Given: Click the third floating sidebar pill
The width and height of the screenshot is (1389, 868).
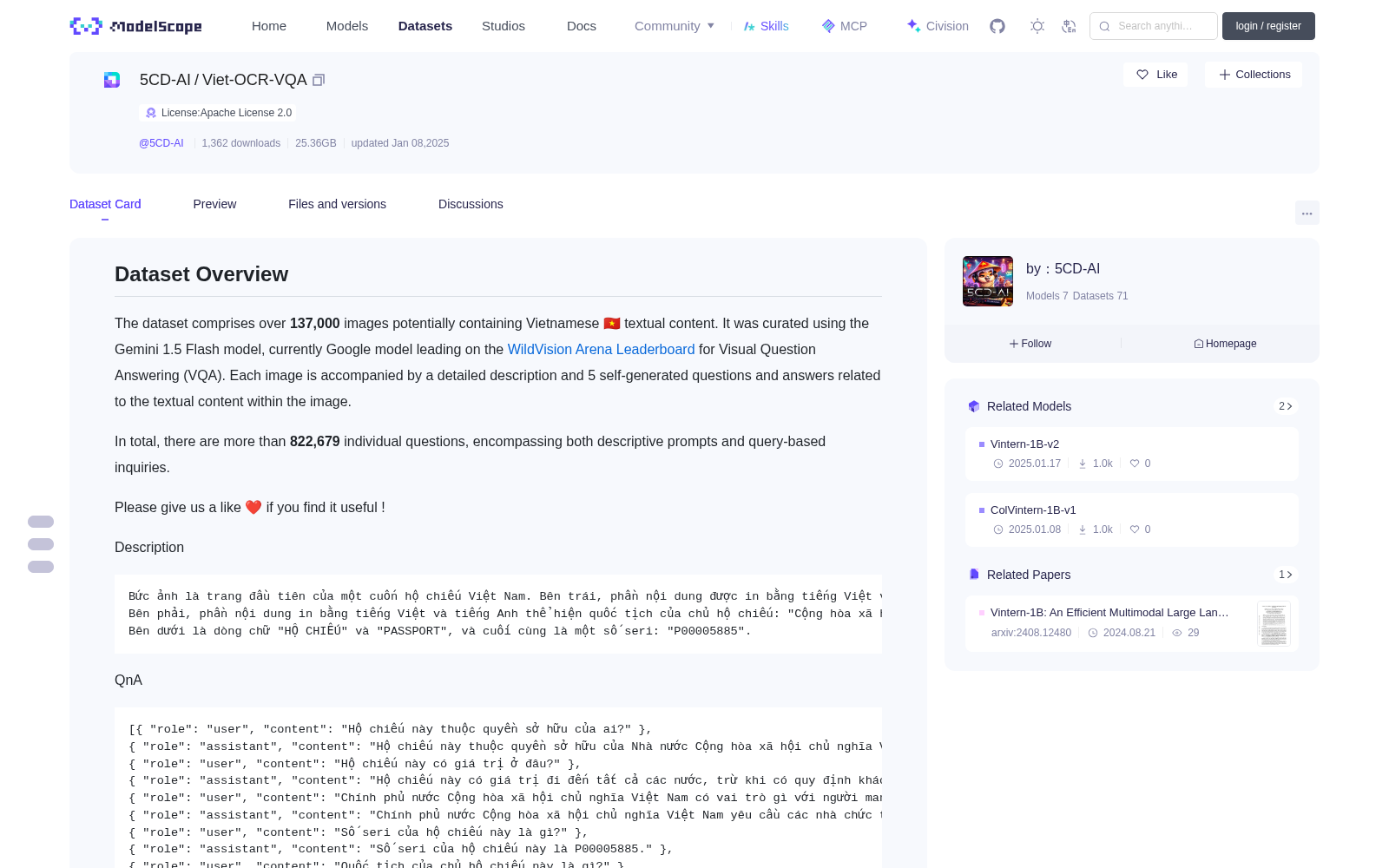Looking at the screenshot, I should (x=41, y=567).
